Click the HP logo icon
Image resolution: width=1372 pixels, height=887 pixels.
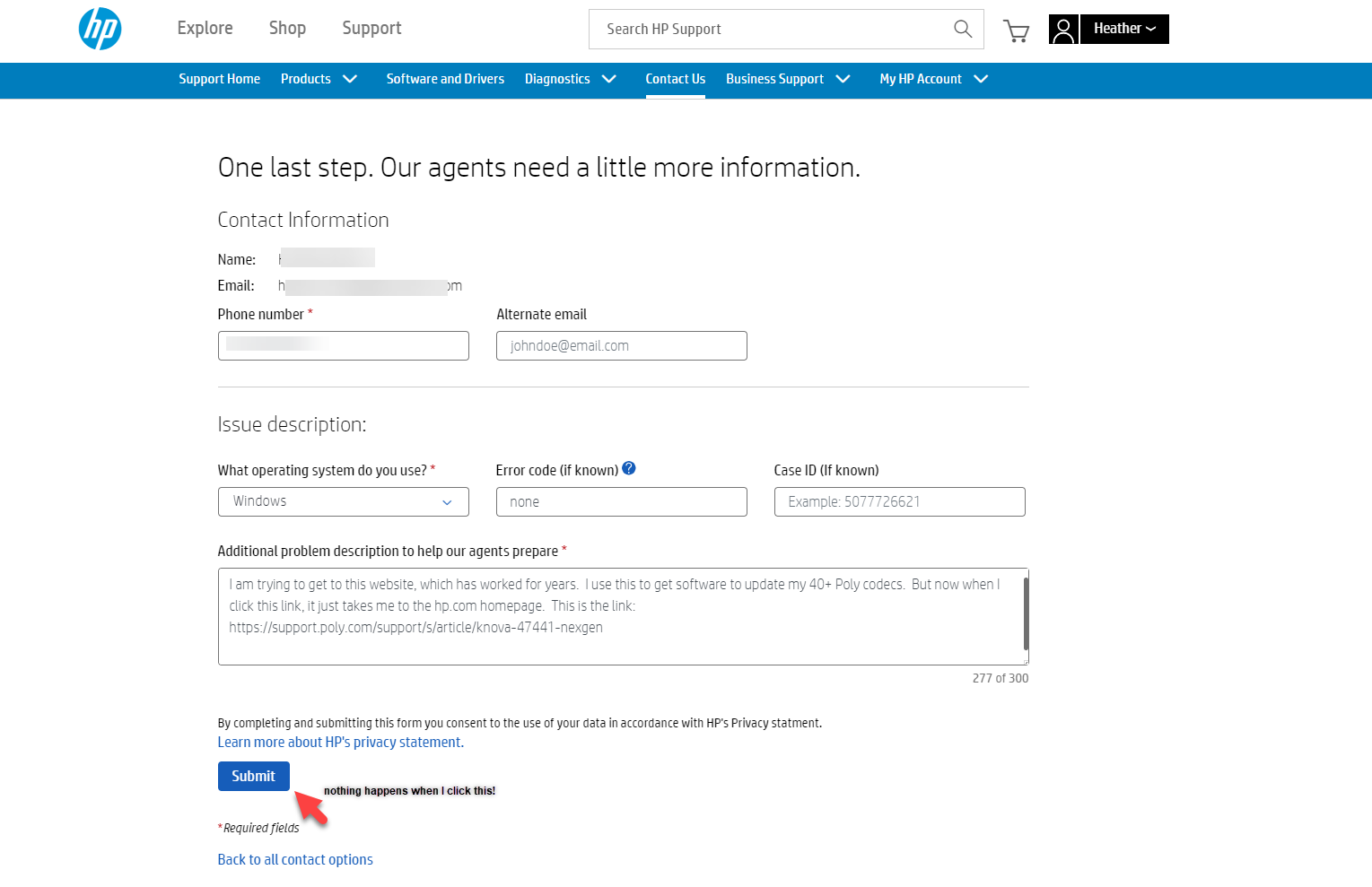tap(100, 29)
